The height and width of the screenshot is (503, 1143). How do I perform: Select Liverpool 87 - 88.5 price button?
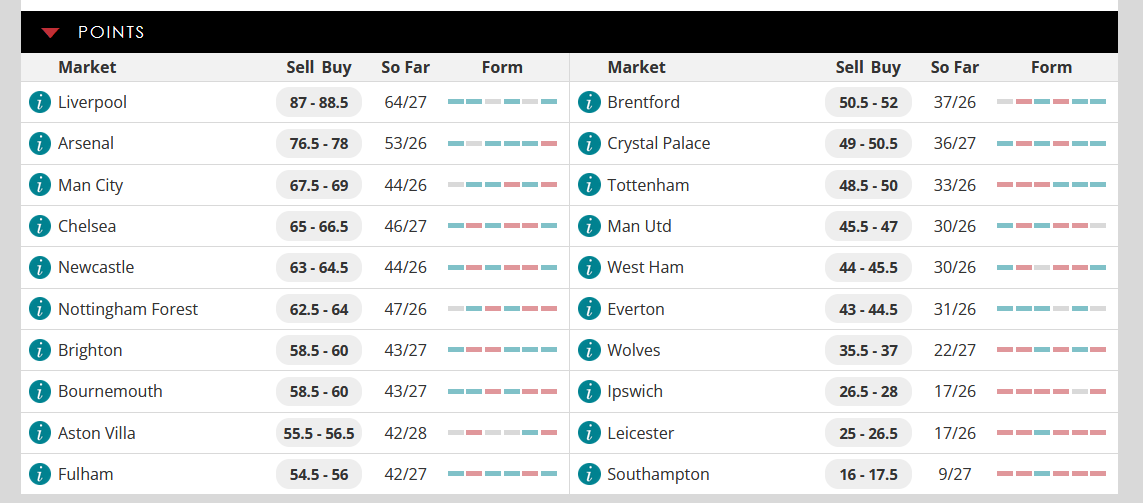point(319,102)
